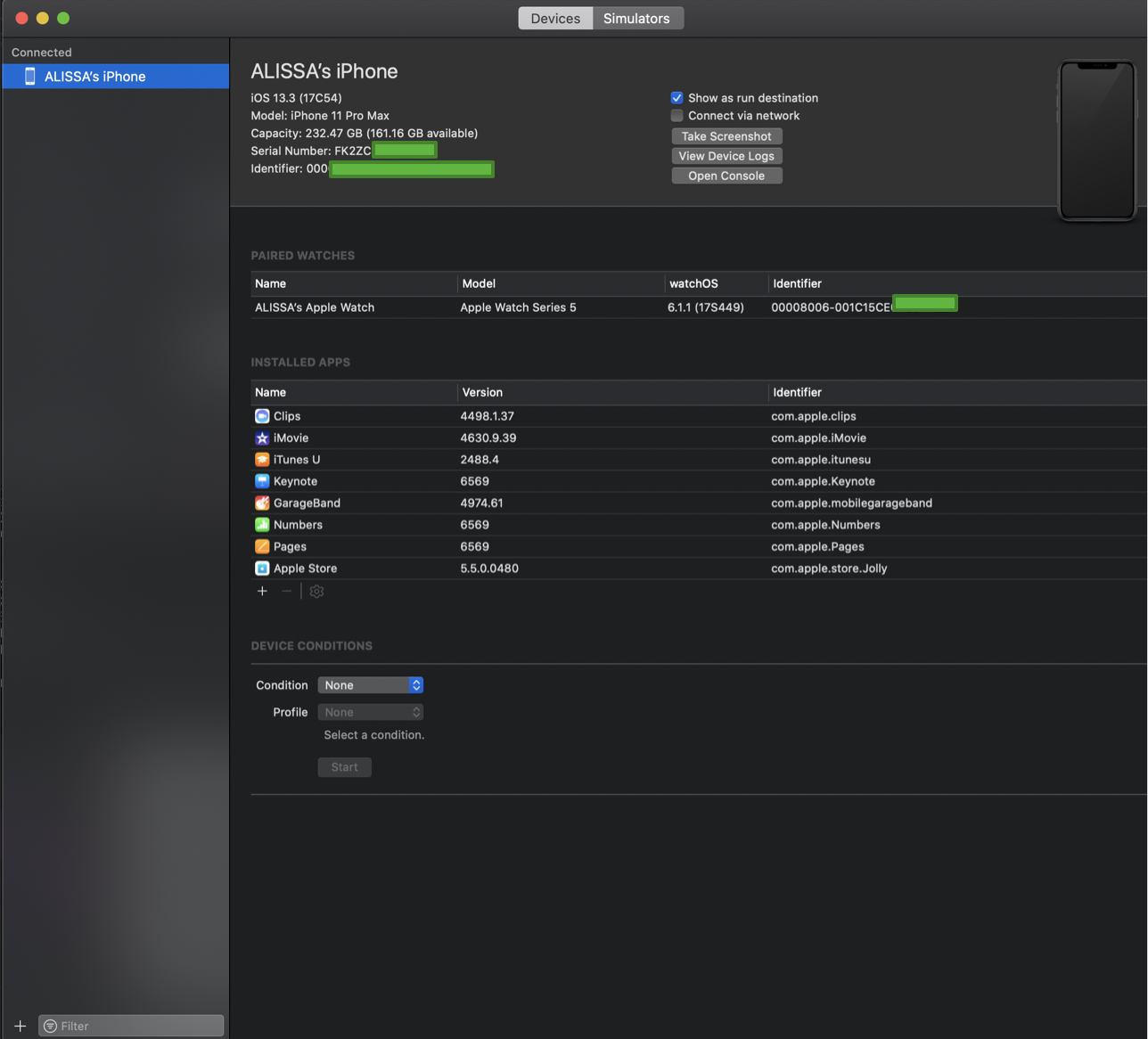This screenshot has width=1148, height=1039.
Task: Open the Condition dropdown
Action: coord(371,685)
